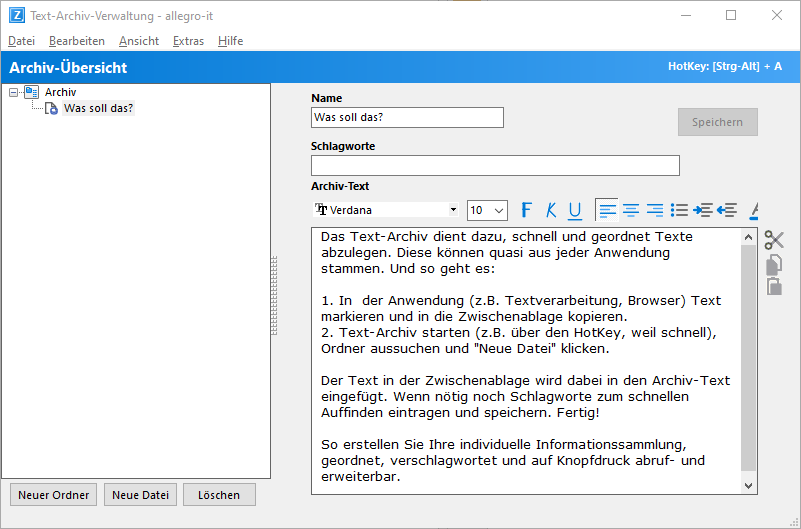This screenshot has height=529, width=801.
Task: Cut selection with scissors icon
Action: point(774,240)
